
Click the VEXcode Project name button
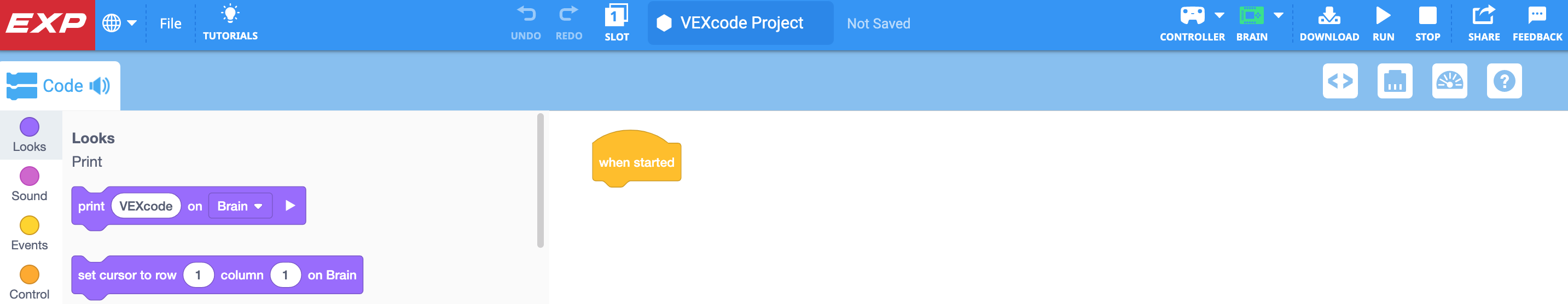coord(740,23)
